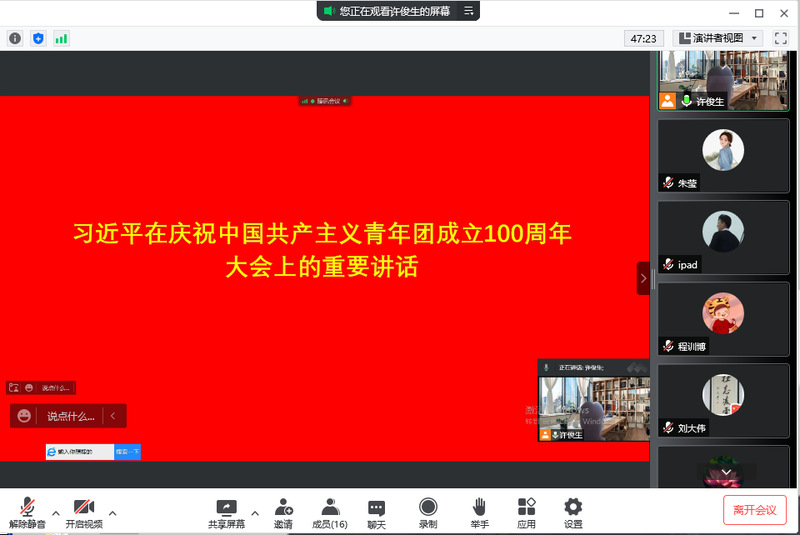Viewport: 800px width, 535px height.
Task: Click the meeting info icon
Action: (x=15, y=38)
